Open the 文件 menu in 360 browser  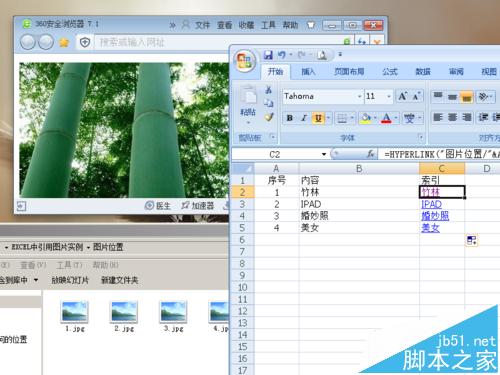(202, 25)
